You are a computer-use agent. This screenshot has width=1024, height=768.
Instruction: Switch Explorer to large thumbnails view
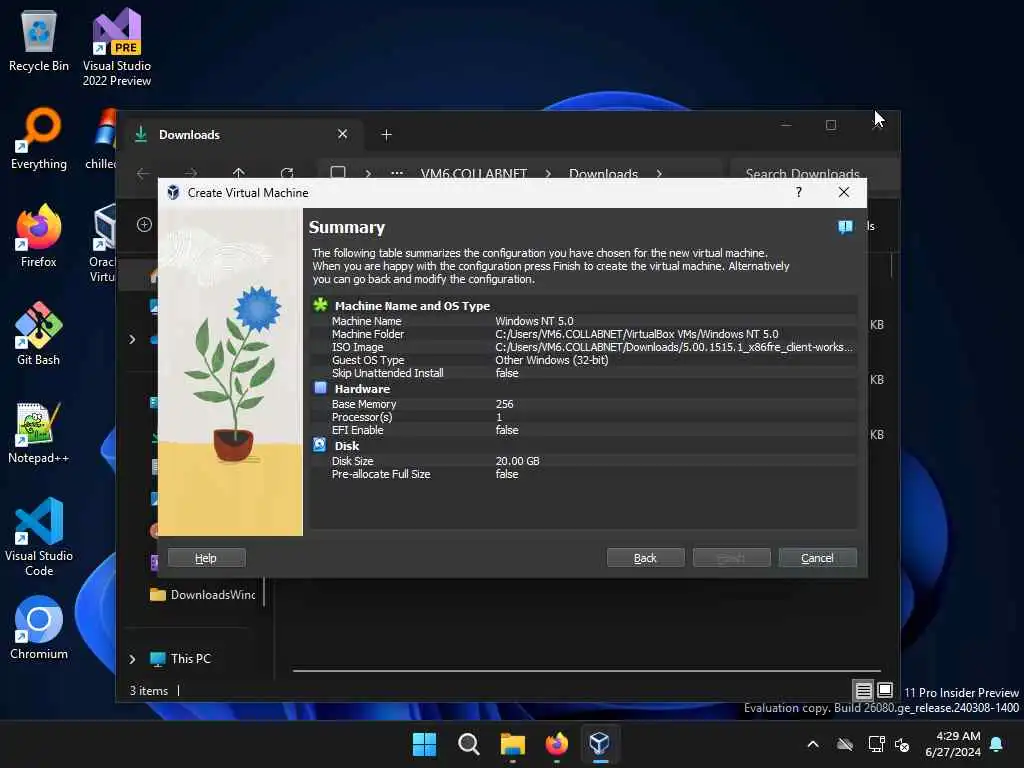pos(885,690)
